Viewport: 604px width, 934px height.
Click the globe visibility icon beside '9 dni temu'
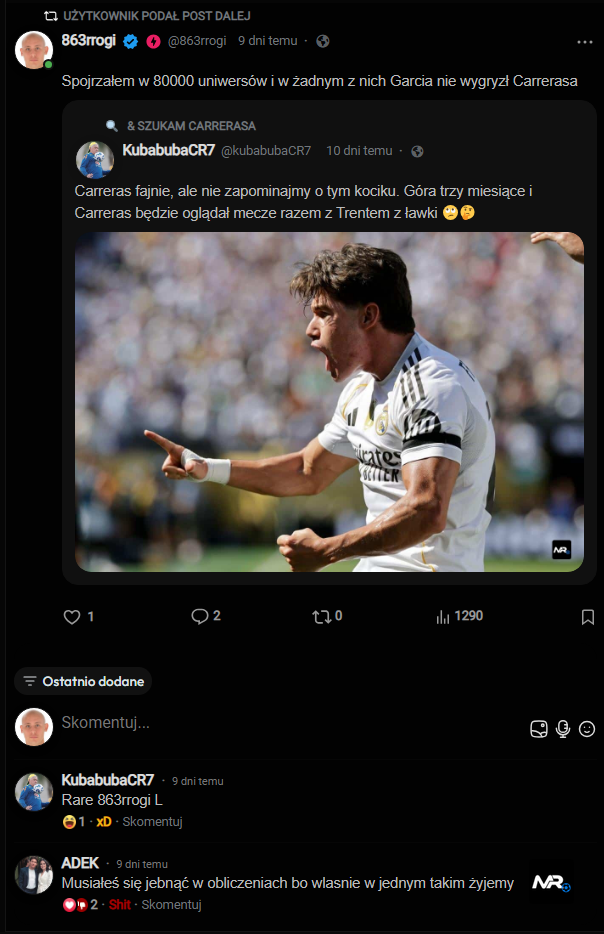pyautogui.click(x=322, y=41)
